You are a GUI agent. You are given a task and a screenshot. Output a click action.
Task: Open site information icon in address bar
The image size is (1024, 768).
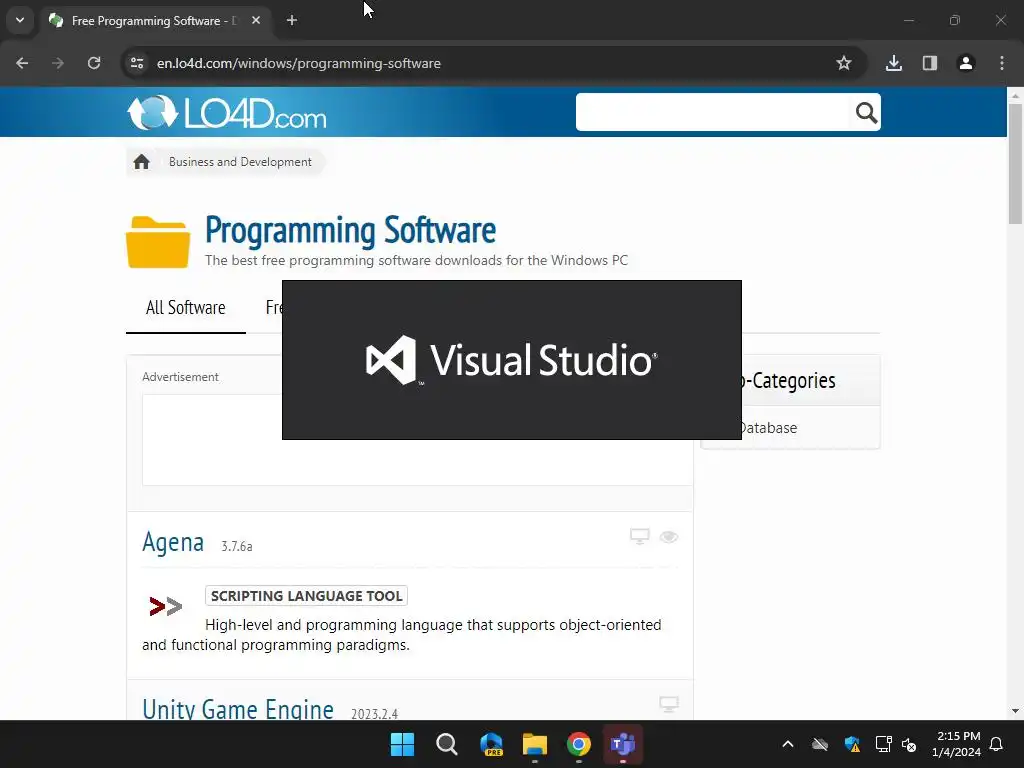137,63
